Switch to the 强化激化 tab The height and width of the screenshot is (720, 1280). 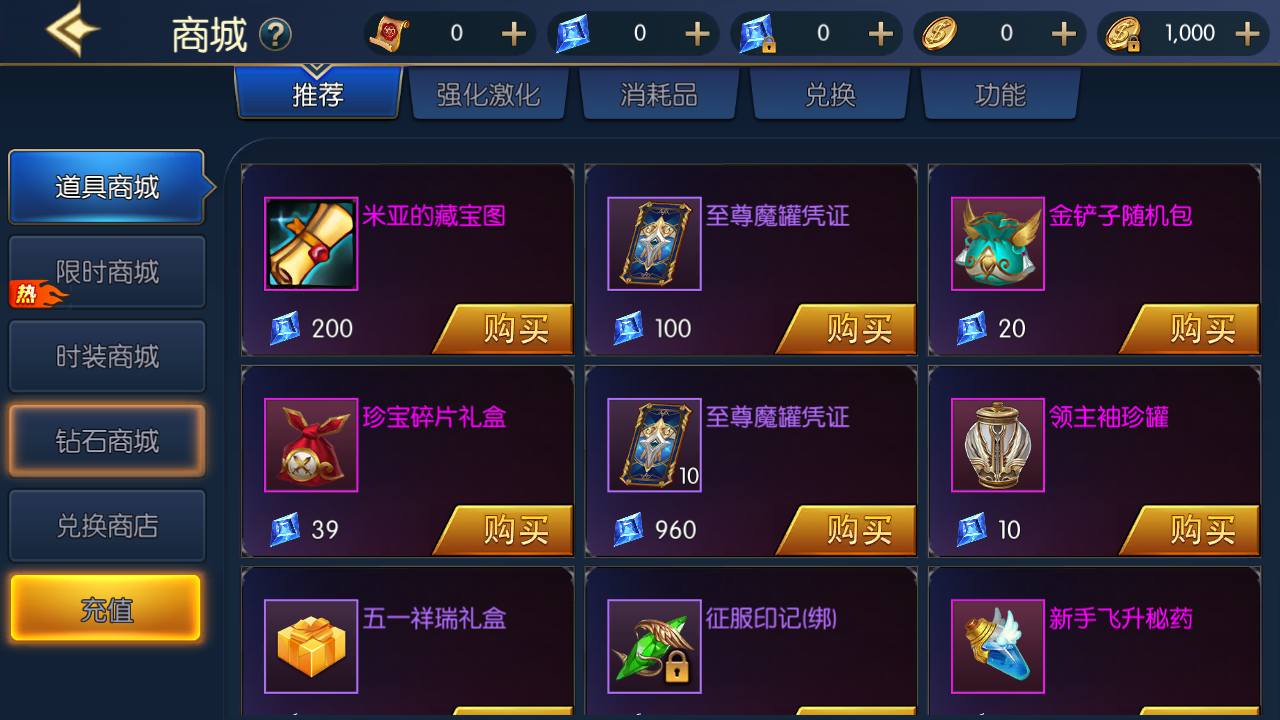(x=488, y=95)
